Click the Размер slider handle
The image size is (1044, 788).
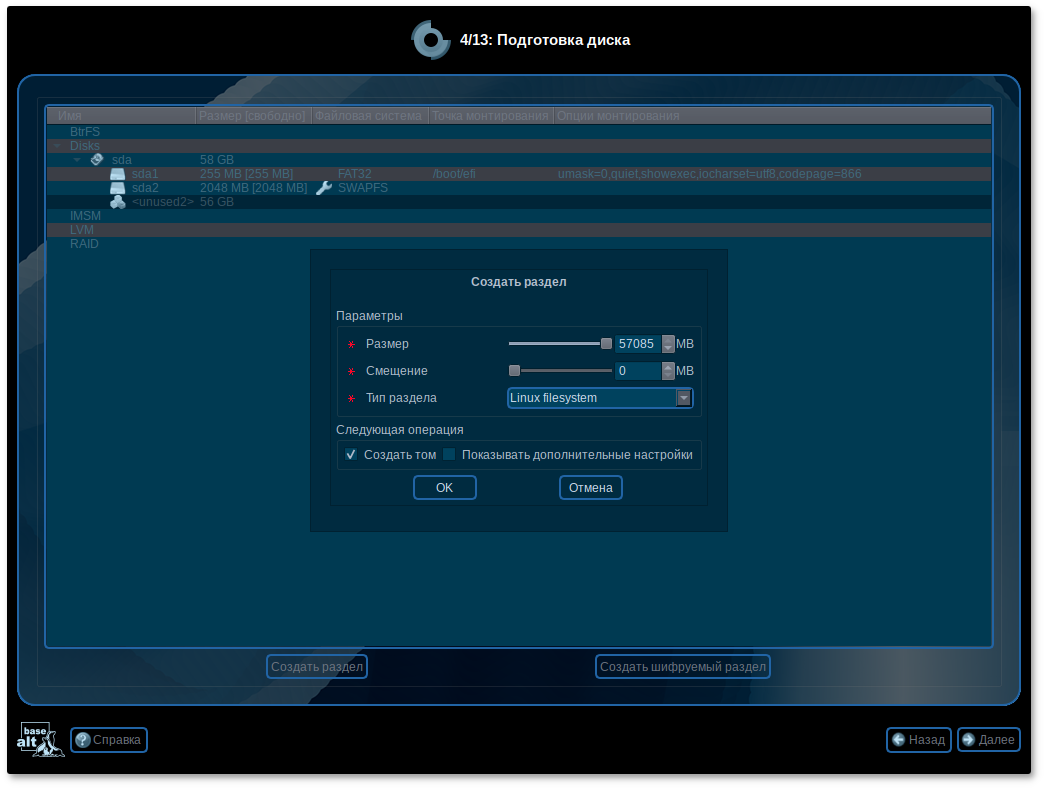pyautogui.click(x=606, y=344)
